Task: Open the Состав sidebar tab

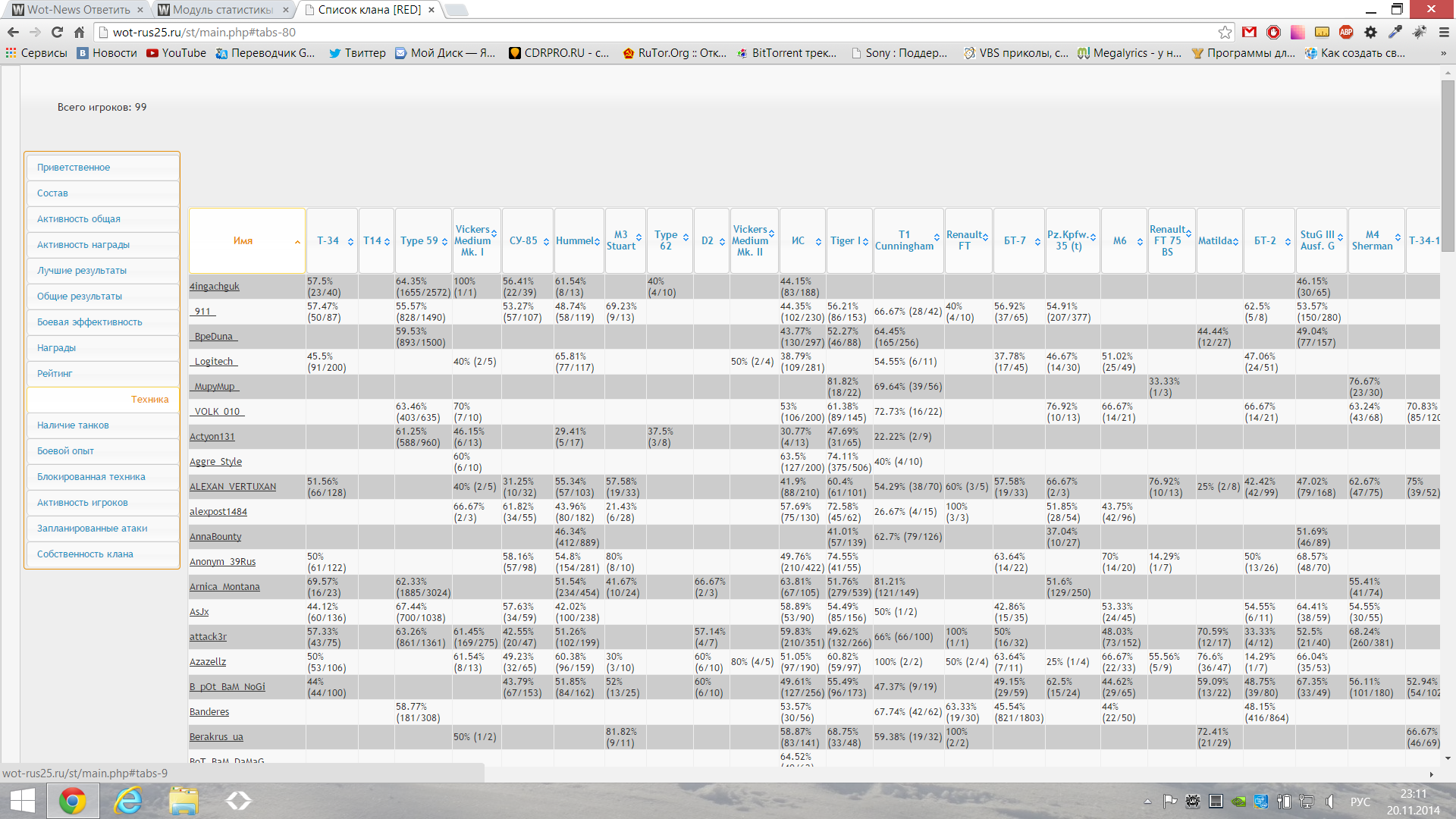Action: [x=102, y=193]
